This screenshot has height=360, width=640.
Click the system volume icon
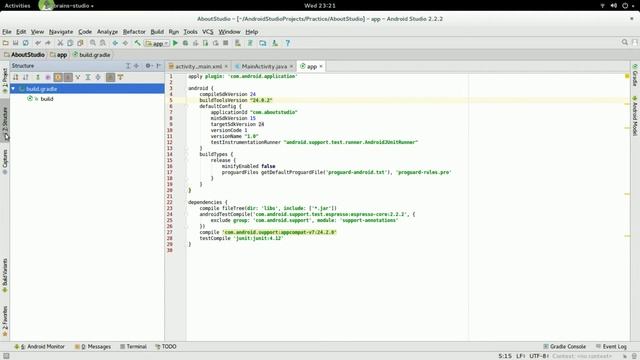tap(613, 6)
